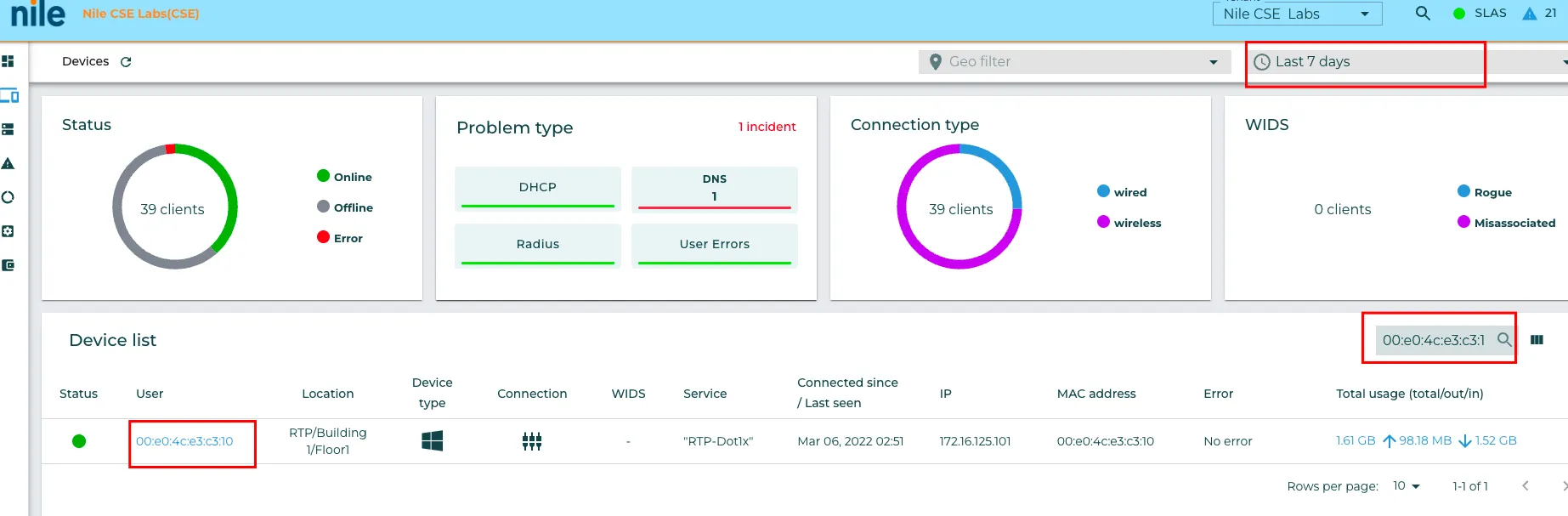This screenshot has width=1568, height=516.
Task: Toggle the wireless legend entry
Action: tap(1129, 223)
